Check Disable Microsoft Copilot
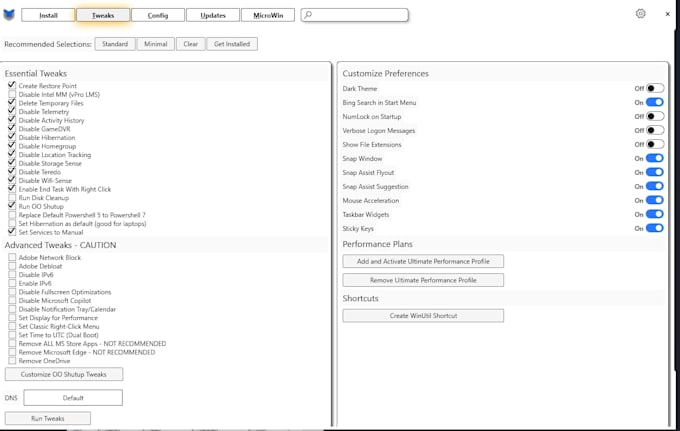Screen dimensions: 680x431 [12, 300]
